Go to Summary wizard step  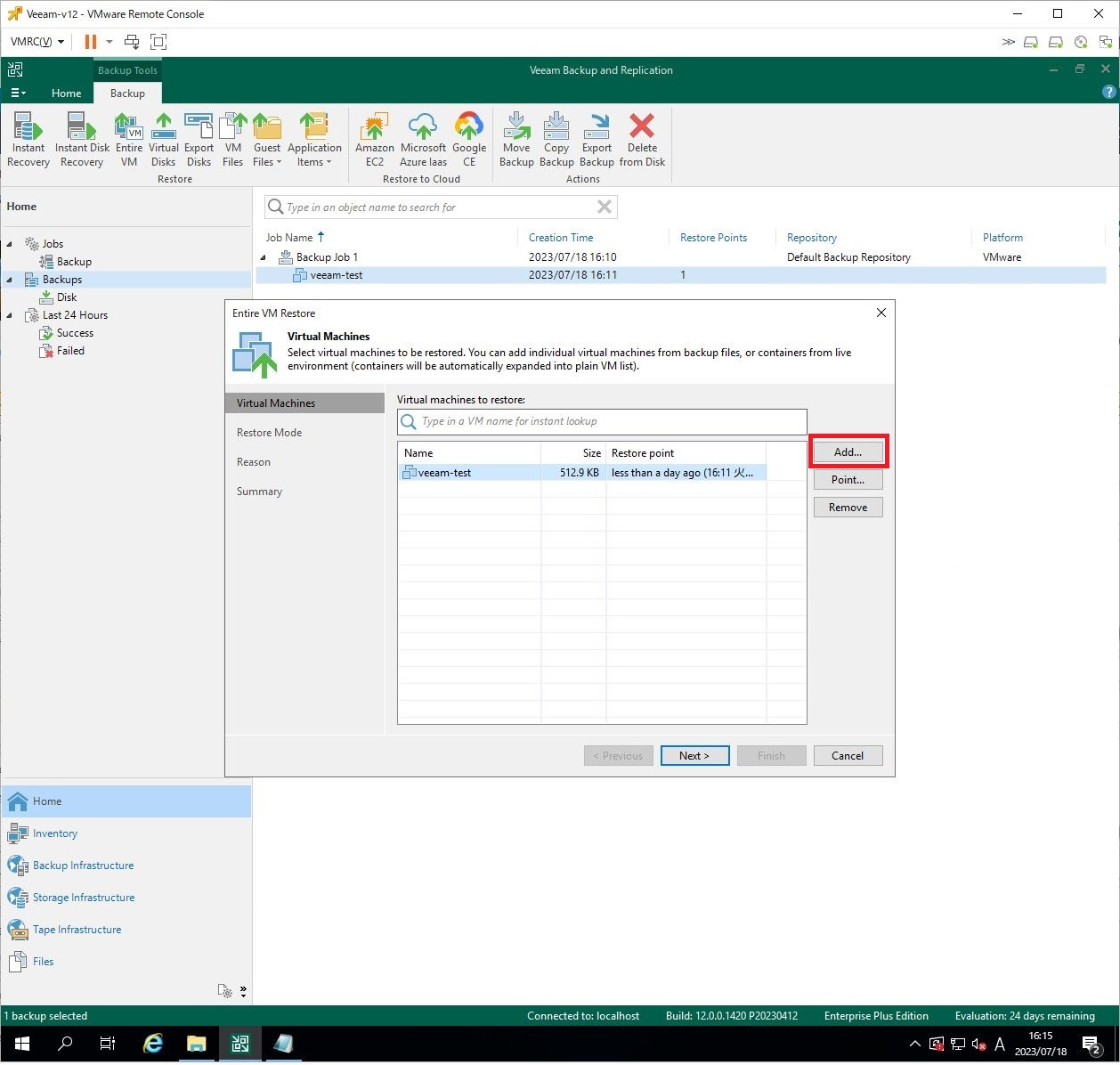click(x=259, y=492)
